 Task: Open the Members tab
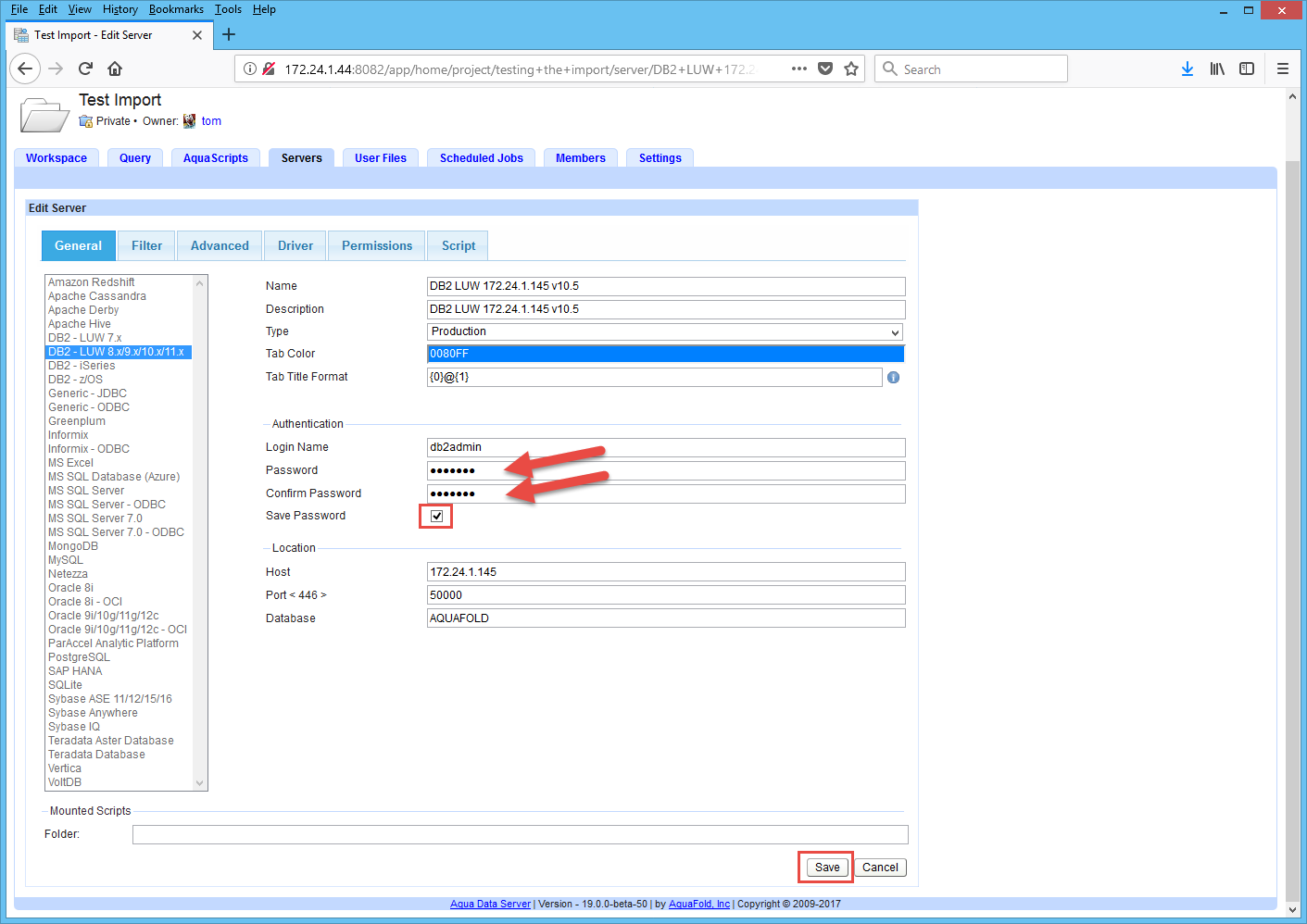[581, 158]
